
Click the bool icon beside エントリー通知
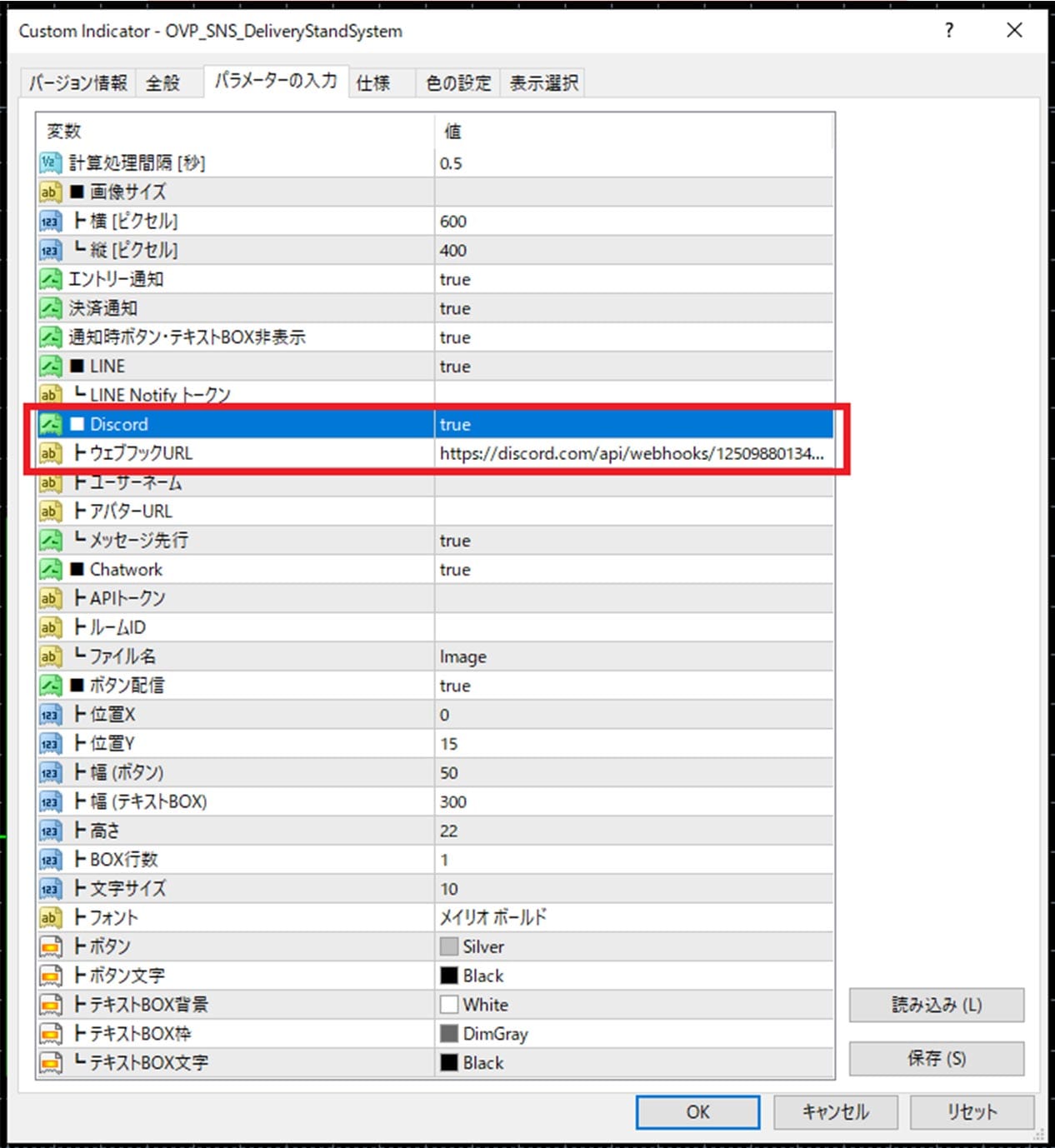click(x=50, y=279)
